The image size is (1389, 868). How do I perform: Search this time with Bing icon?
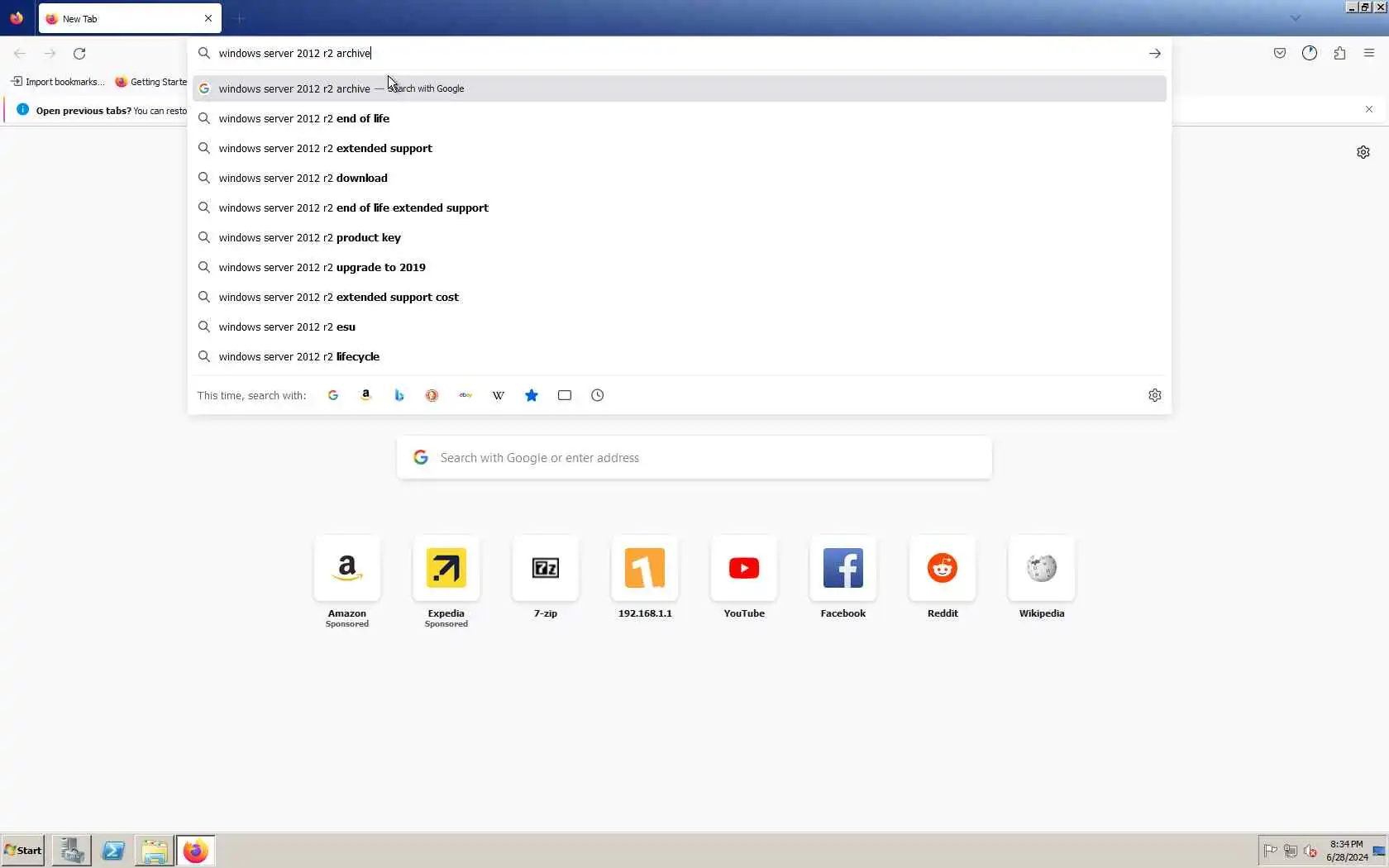coord(399,395)
